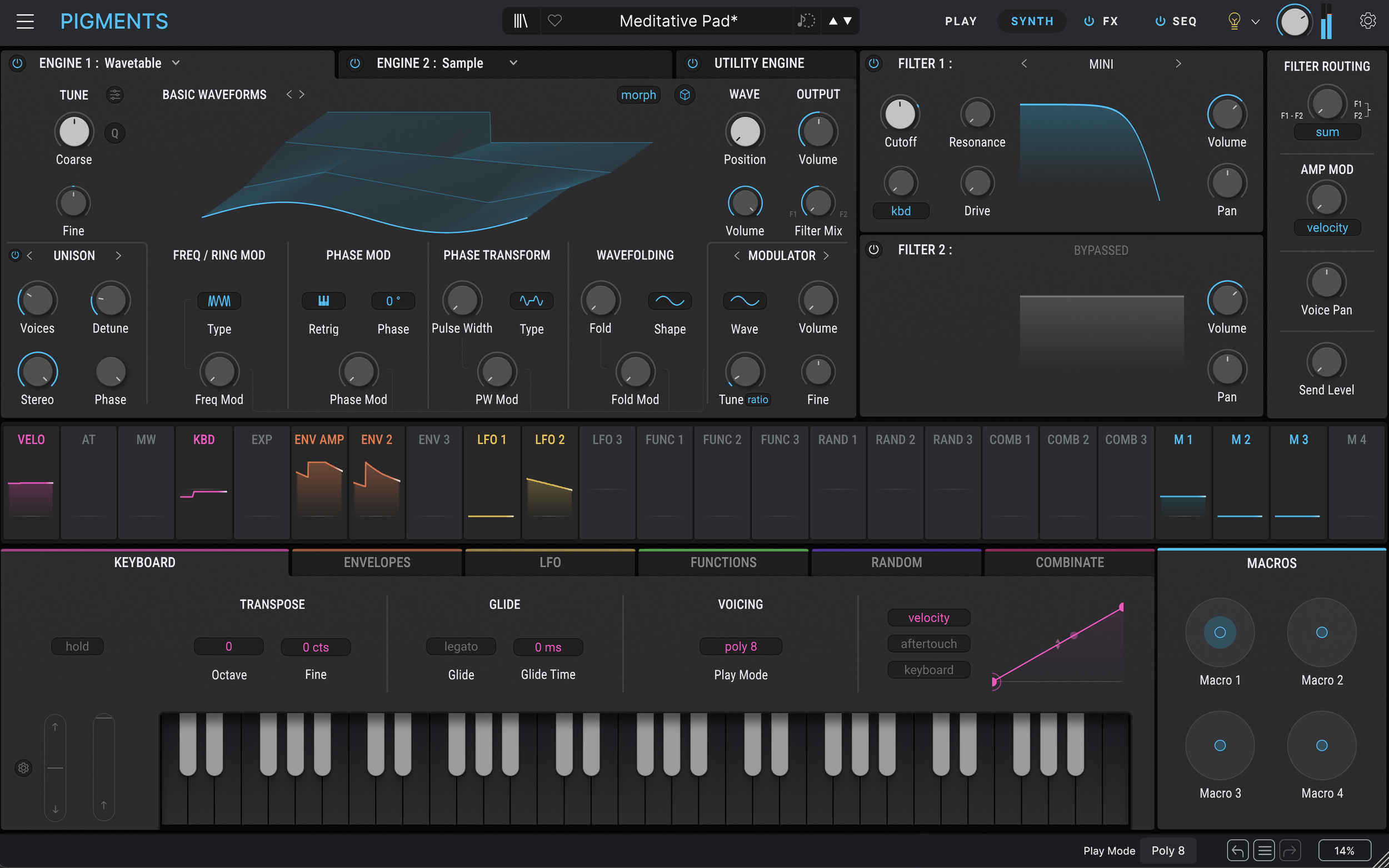Open Engine 2 Sample type dropdown
The image size is (1389, 868).
[x=513, y=63]
